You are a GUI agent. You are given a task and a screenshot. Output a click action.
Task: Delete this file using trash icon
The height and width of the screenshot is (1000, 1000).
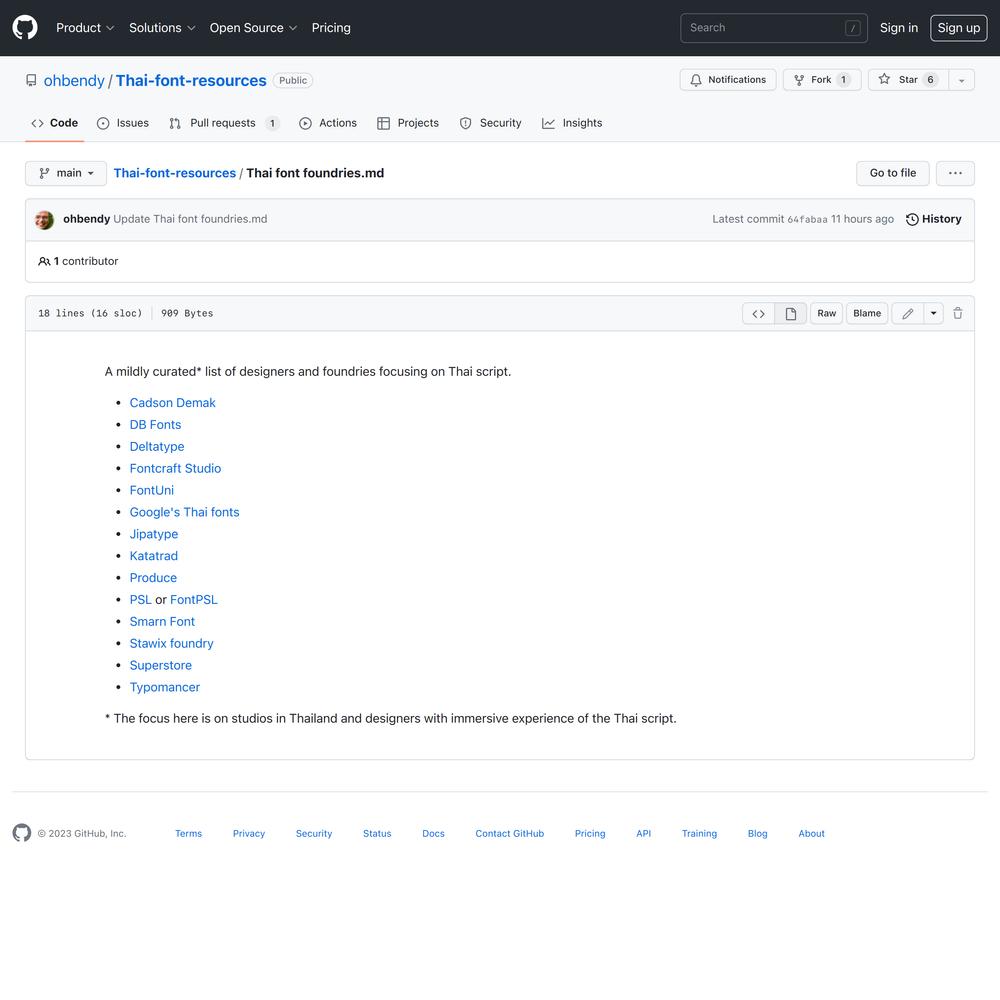(957, 313)
